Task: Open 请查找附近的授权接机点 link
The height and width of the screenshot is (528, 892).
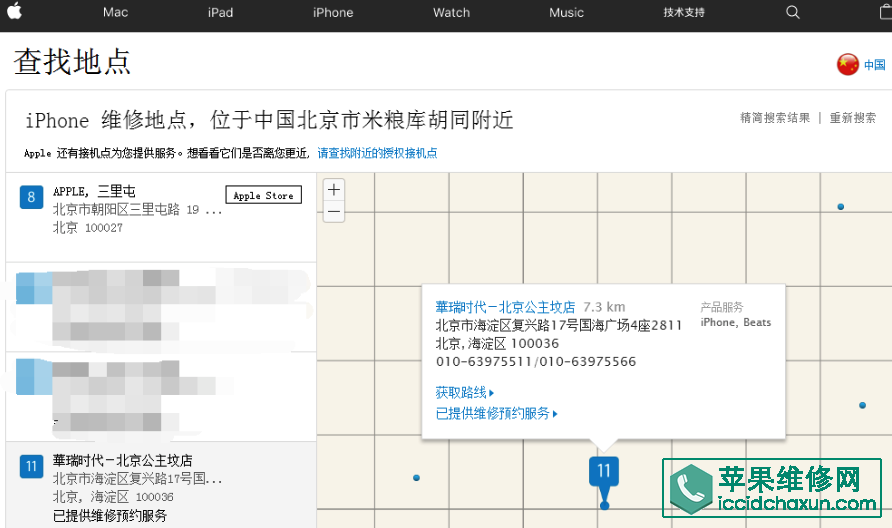Action: click(377, 153)
